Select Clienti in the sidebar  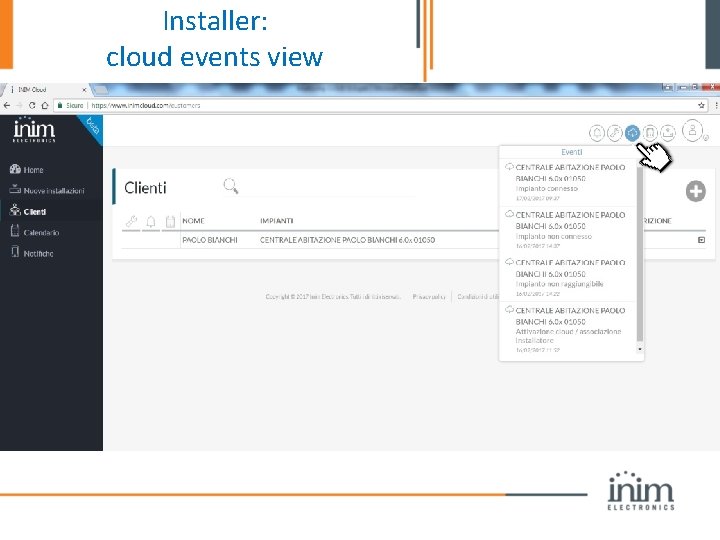[x=28, y=211]
